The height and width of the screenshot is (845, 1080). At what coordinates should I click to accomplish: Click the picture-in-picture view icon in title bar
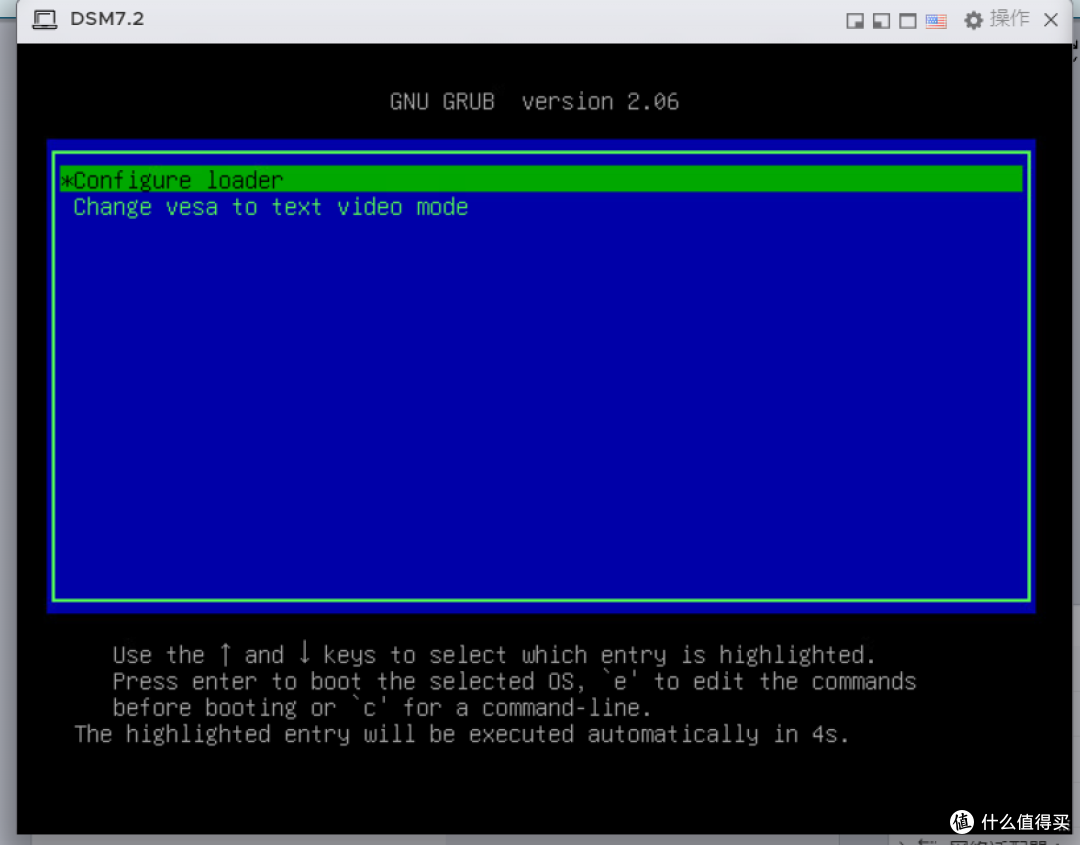[x=855, y=21]
